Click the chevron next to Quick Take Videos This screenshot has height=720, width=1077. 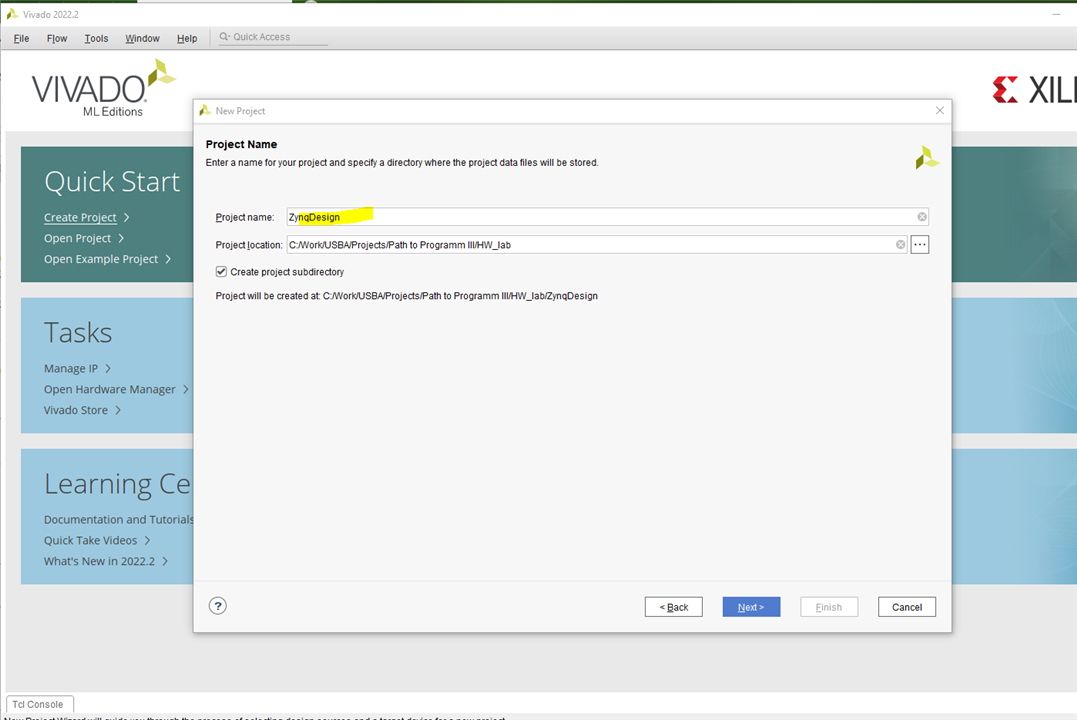click(147, 541)
